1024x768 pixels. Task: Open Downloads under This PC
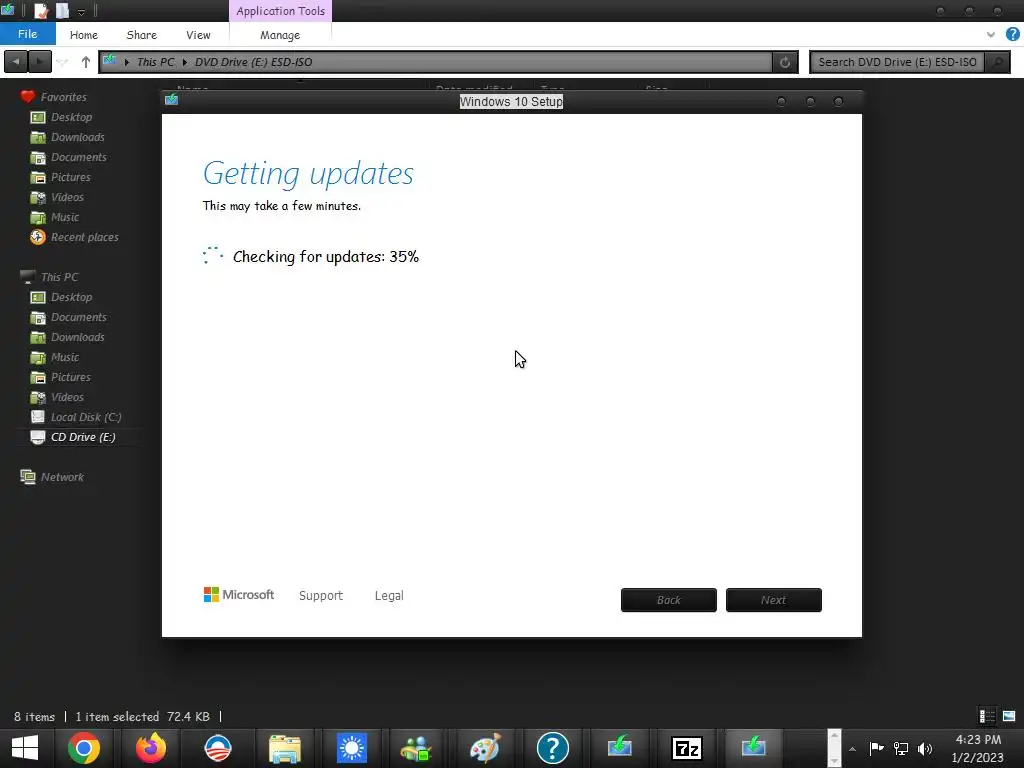(x=78, y=337)
